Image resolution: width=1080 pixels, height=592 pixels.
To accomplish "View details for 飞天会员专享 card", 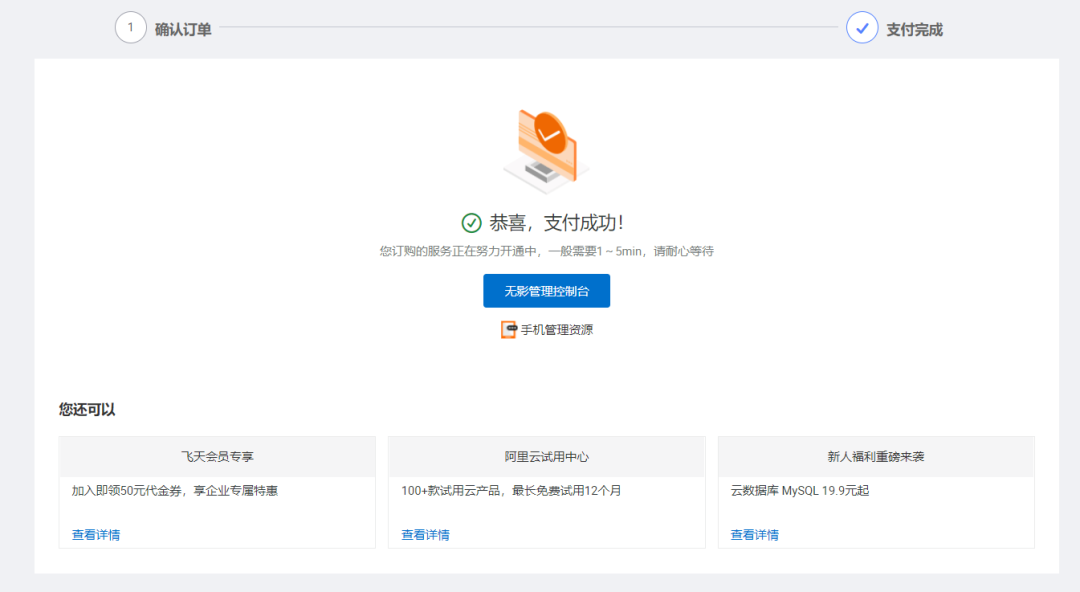I will click(x=96, y=535).
